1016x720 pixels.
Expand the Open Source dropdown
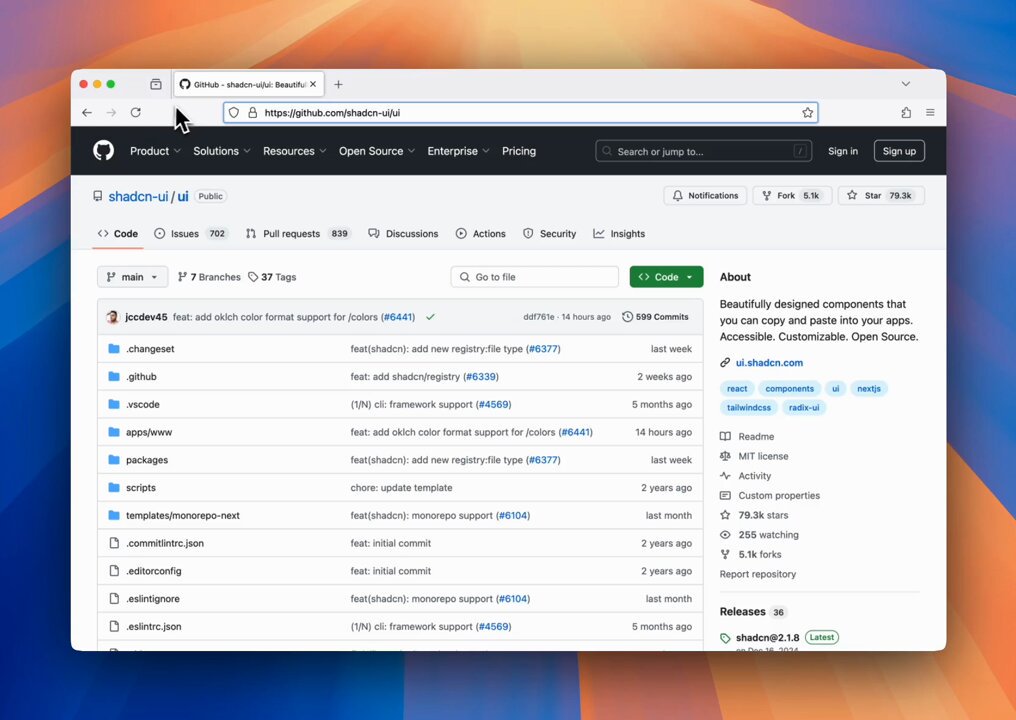[376, 151]
